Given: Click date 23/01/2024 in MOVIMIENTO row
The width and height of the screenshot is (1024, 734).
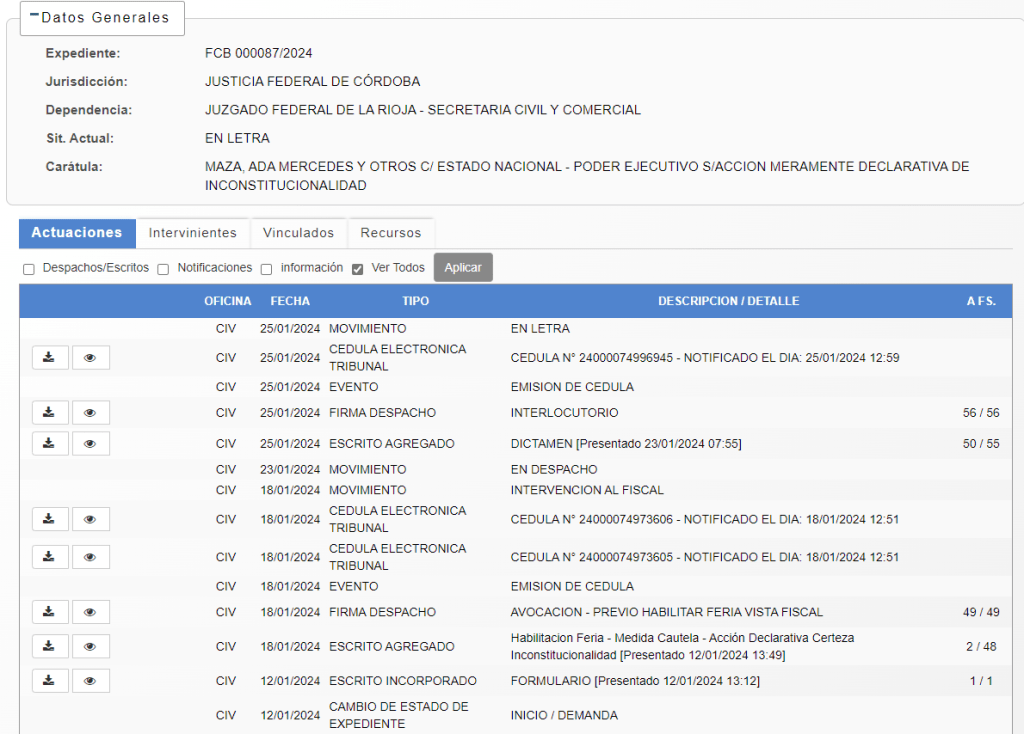Looking at the screenshot, I should 290,470.
